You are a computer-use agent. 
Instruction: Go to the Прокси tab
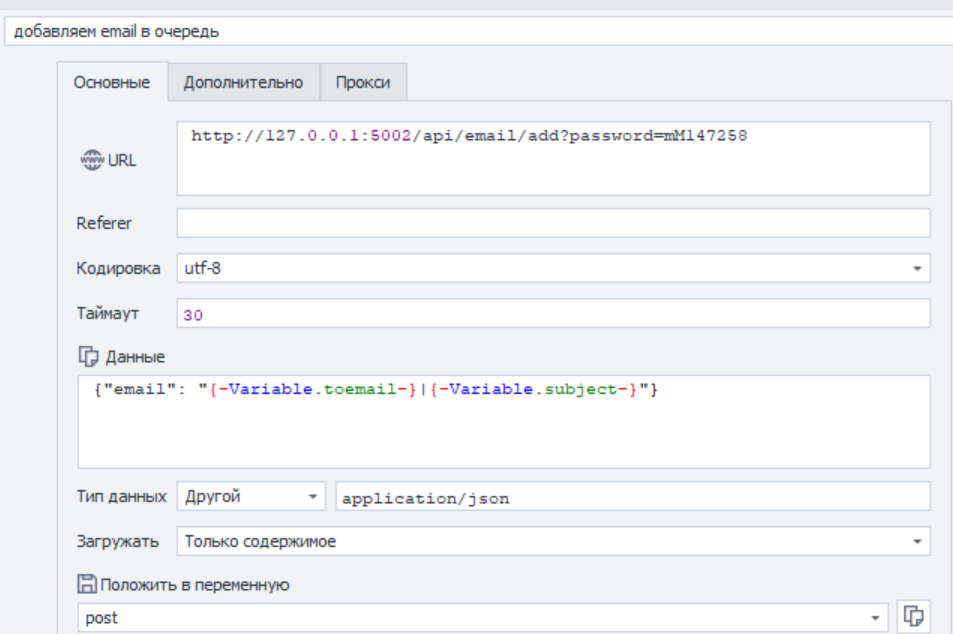pos(363,83)
